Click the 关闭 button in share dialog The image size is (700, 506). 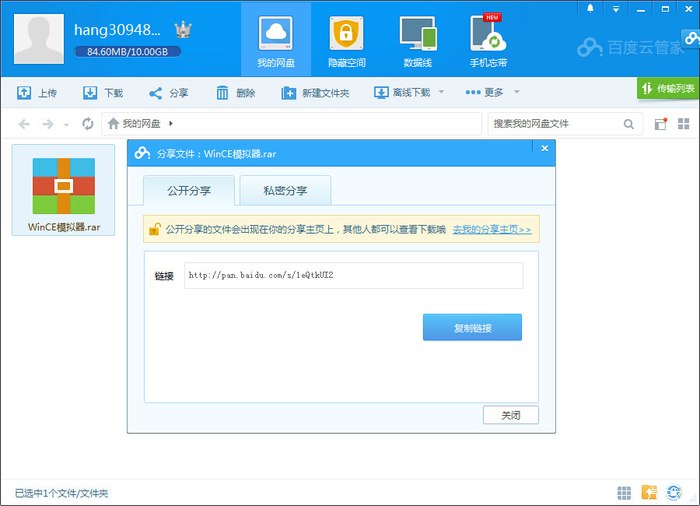click(x=510, y=415)
